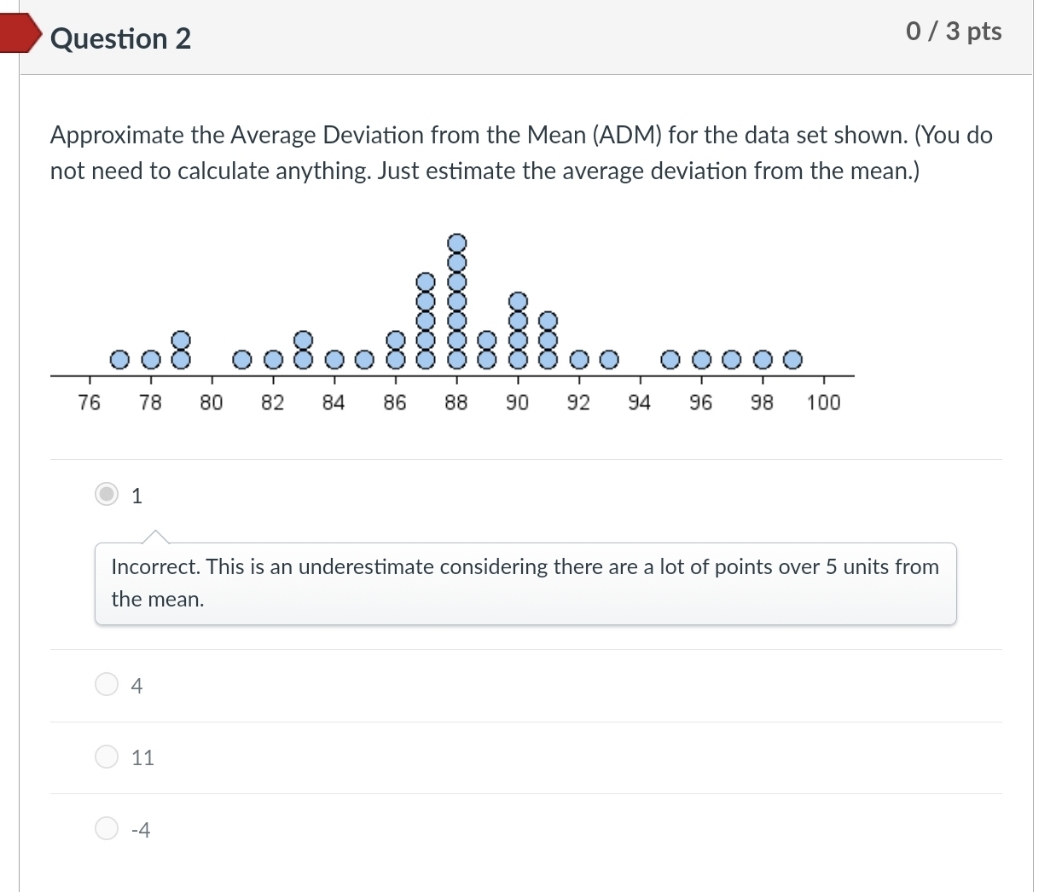The width and height of the screenshot is (1050, 892).
Task: Click the Incorrect feedback message box
Action: [x=525, y=583]
